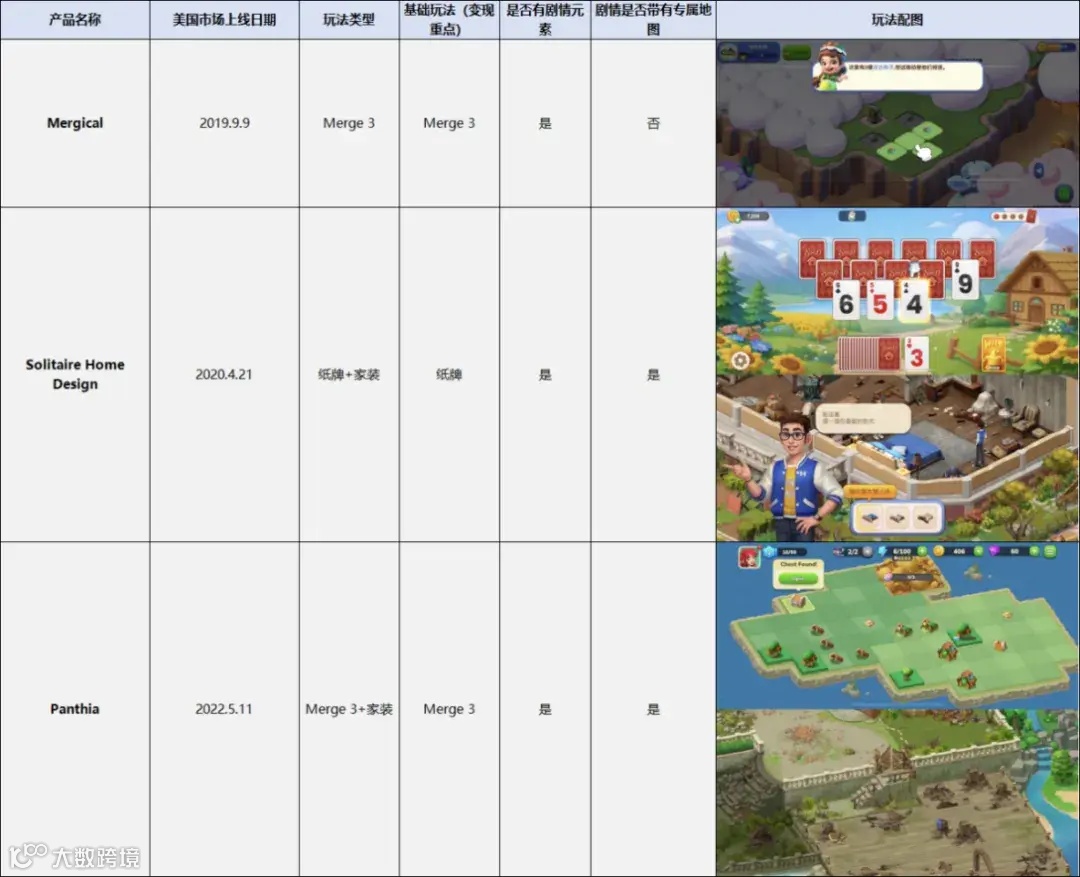Select the date cell 2020.4.21

click(225, 374)
